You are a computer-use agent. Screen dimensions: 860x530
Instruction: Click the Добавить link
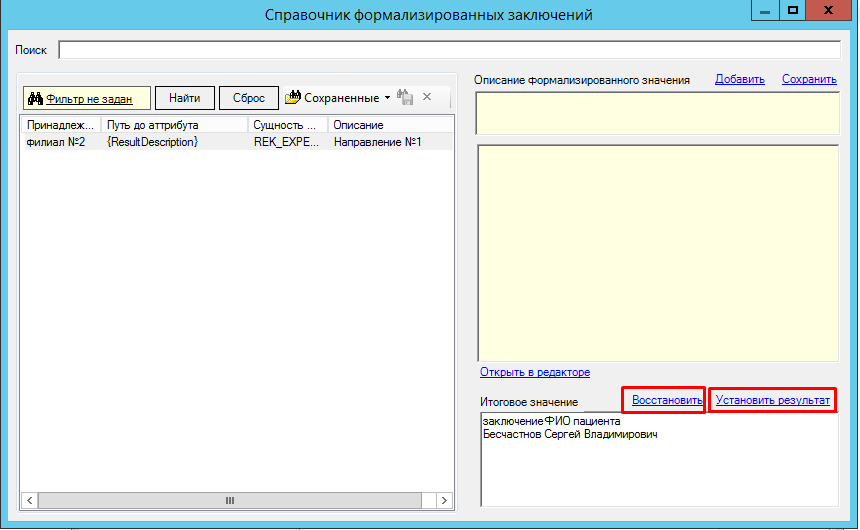[x=739, y=80]
